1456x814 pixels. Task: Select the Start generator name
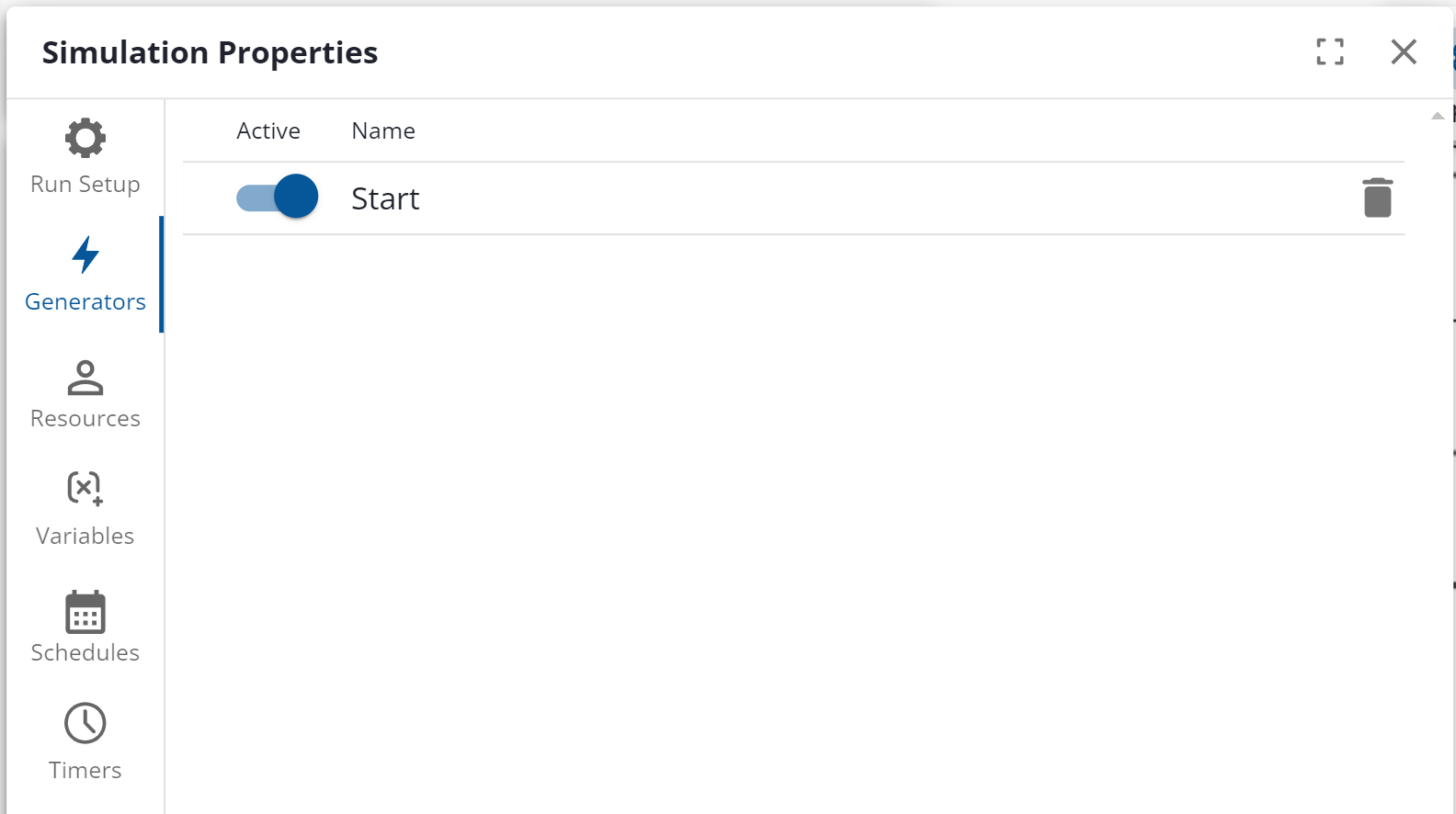click(385, 198)
